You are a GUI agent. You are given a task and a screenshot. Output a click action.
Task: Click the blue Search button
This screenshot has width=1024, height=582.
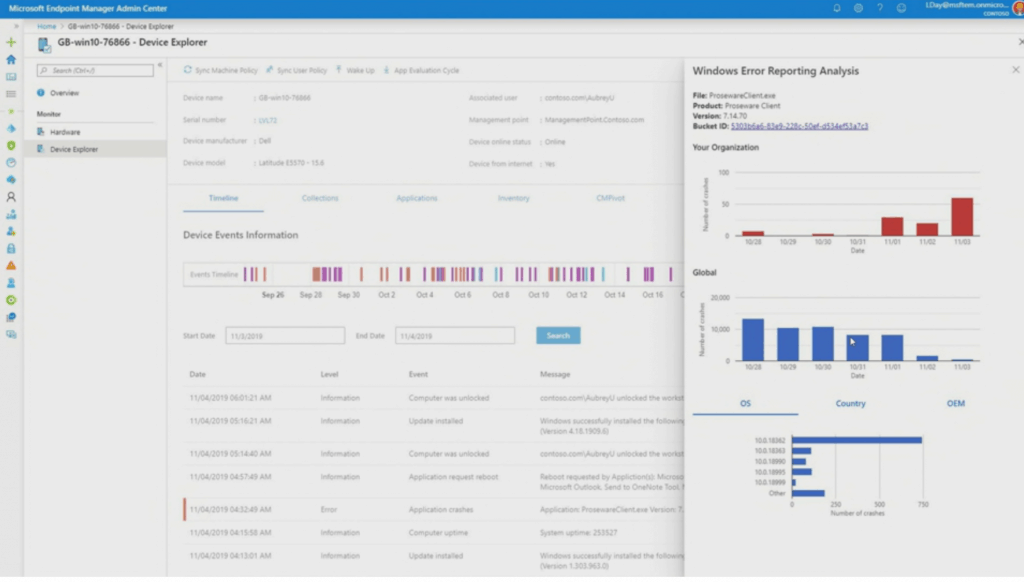558,336
